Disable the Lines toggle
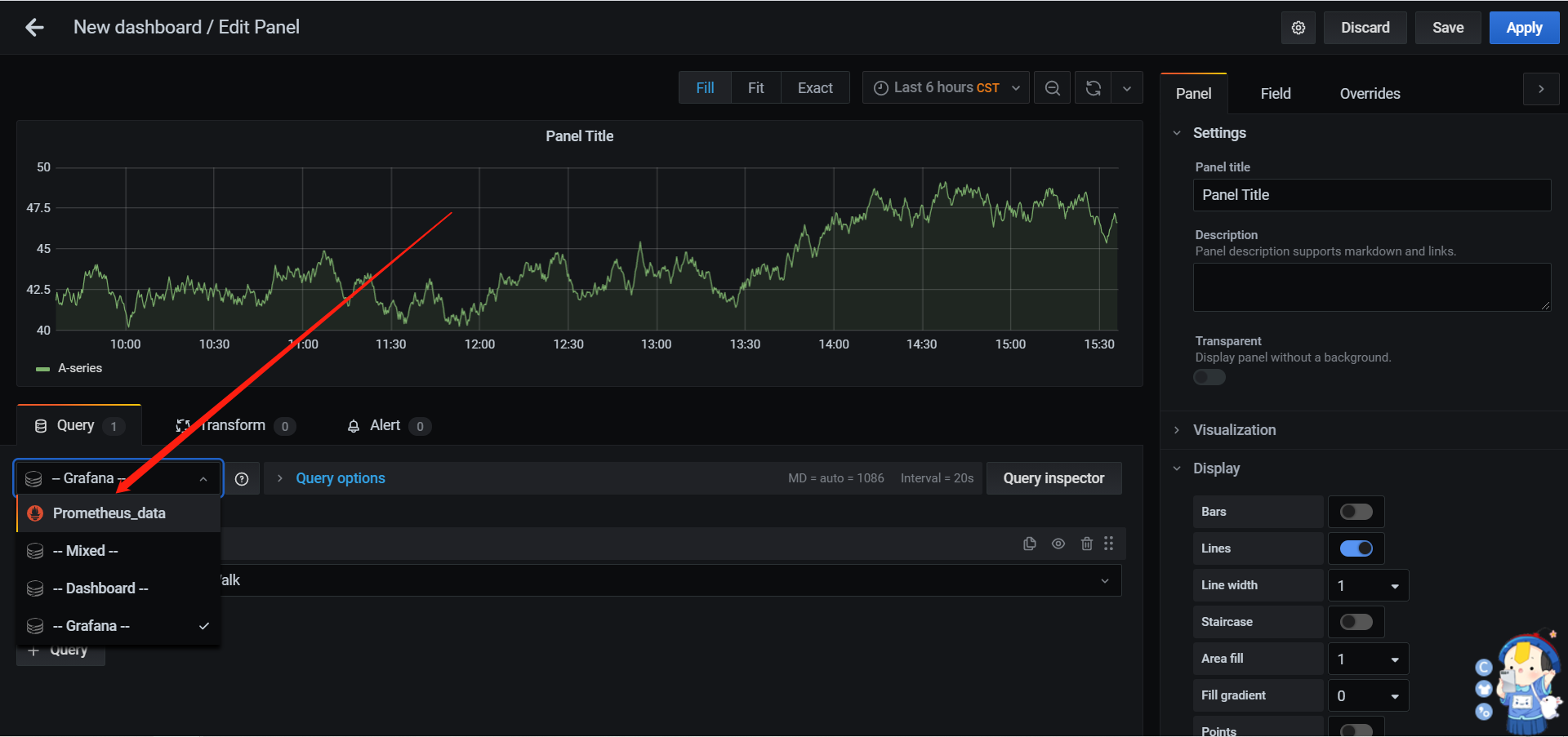 point(1356,548)
